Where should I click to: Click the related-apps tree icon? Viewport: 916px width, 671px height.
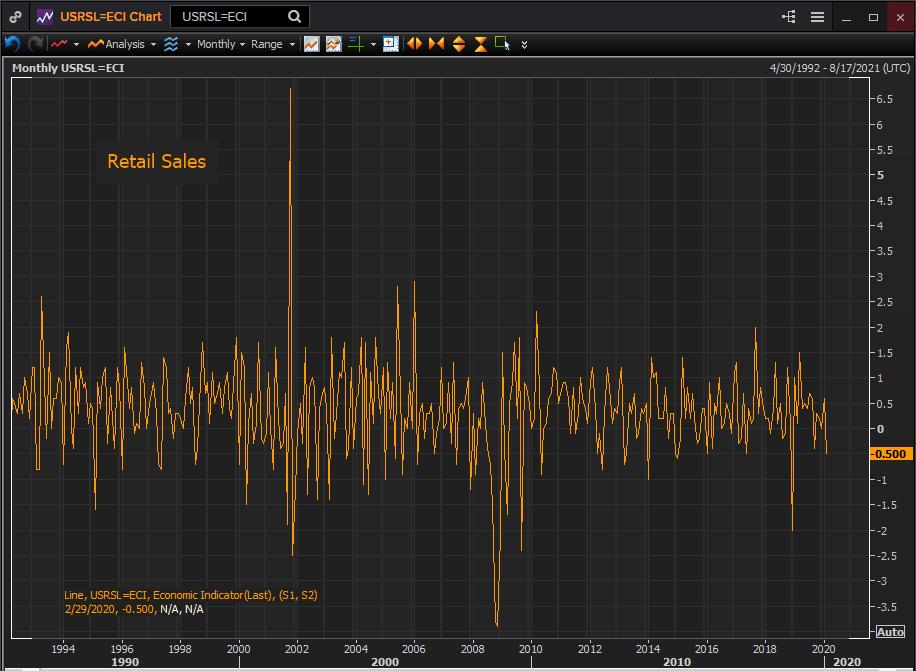[x=789, y=17]
